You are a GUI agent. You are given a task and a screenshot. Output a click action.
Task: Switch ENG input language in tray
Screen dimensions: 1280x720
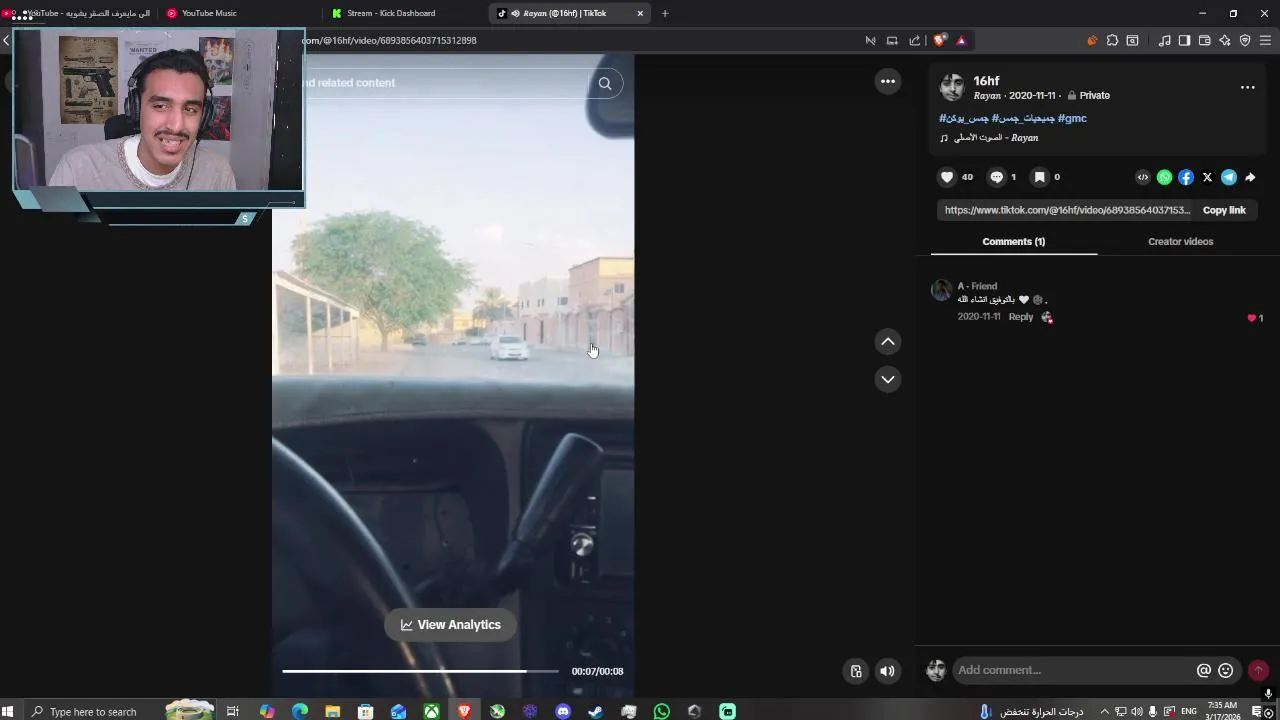tap(1189, 712)
